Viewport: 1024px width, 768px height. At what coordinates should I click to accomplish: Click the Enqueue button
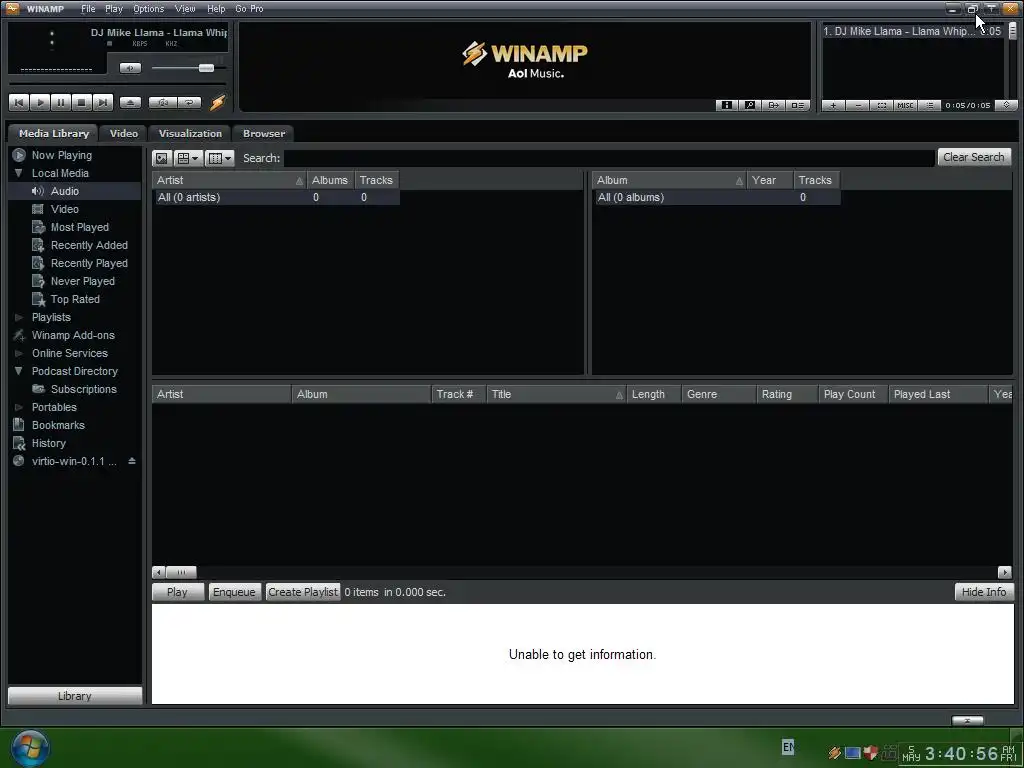tap(234, 592)
